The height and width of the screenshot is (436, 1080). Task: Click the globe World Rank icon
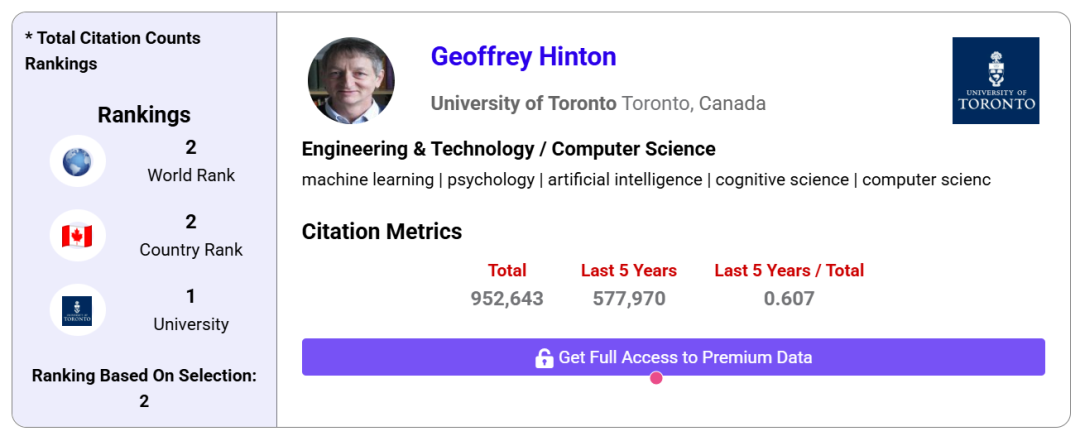(x=77, y=162)
